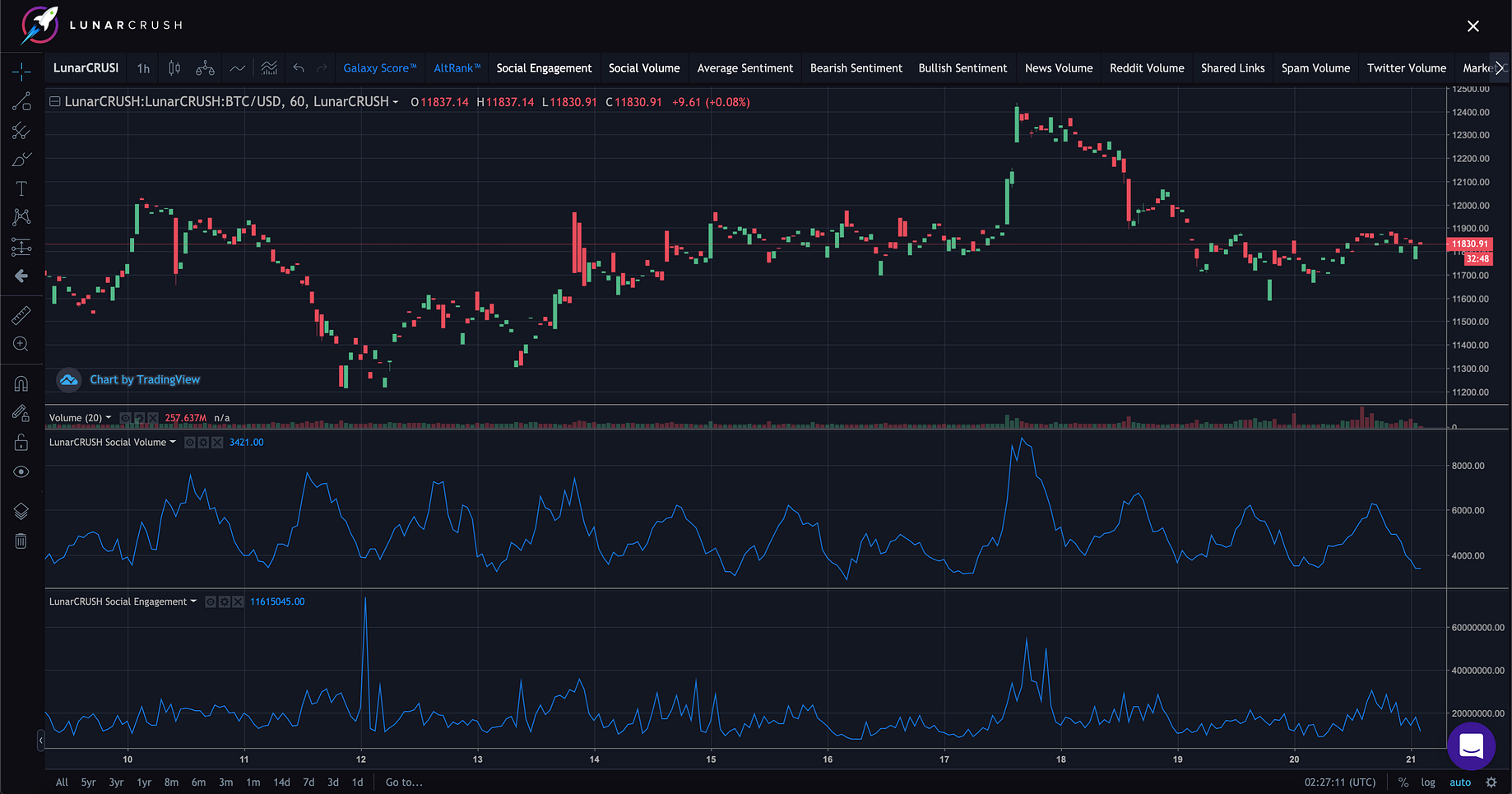Set the time range to 14d
This screenshot has width=1512, height=794.
(x=281, y=782)
